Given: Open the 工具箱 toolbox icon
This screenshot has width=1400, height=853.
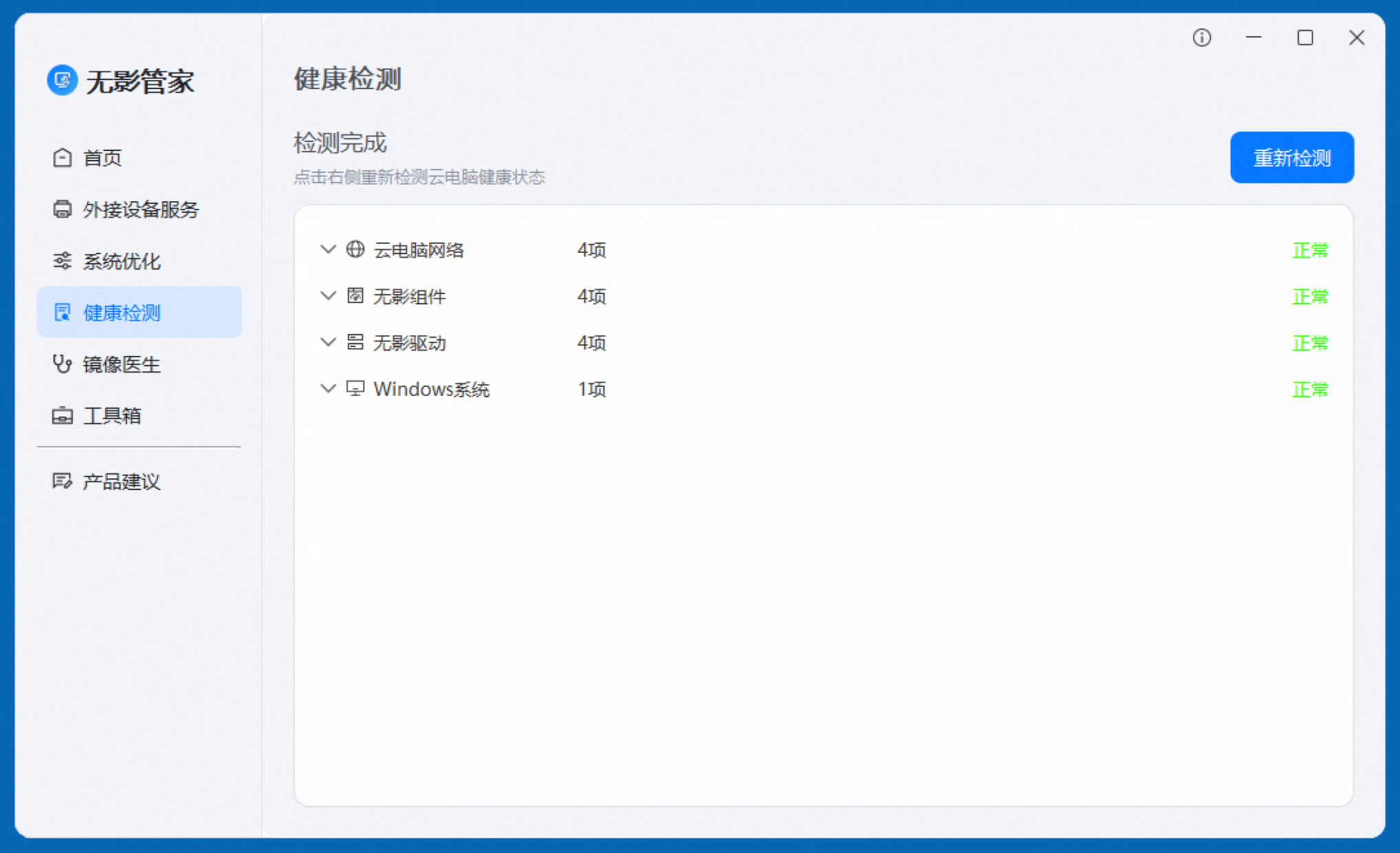Looking at the screenshot, I should point(62,415).
